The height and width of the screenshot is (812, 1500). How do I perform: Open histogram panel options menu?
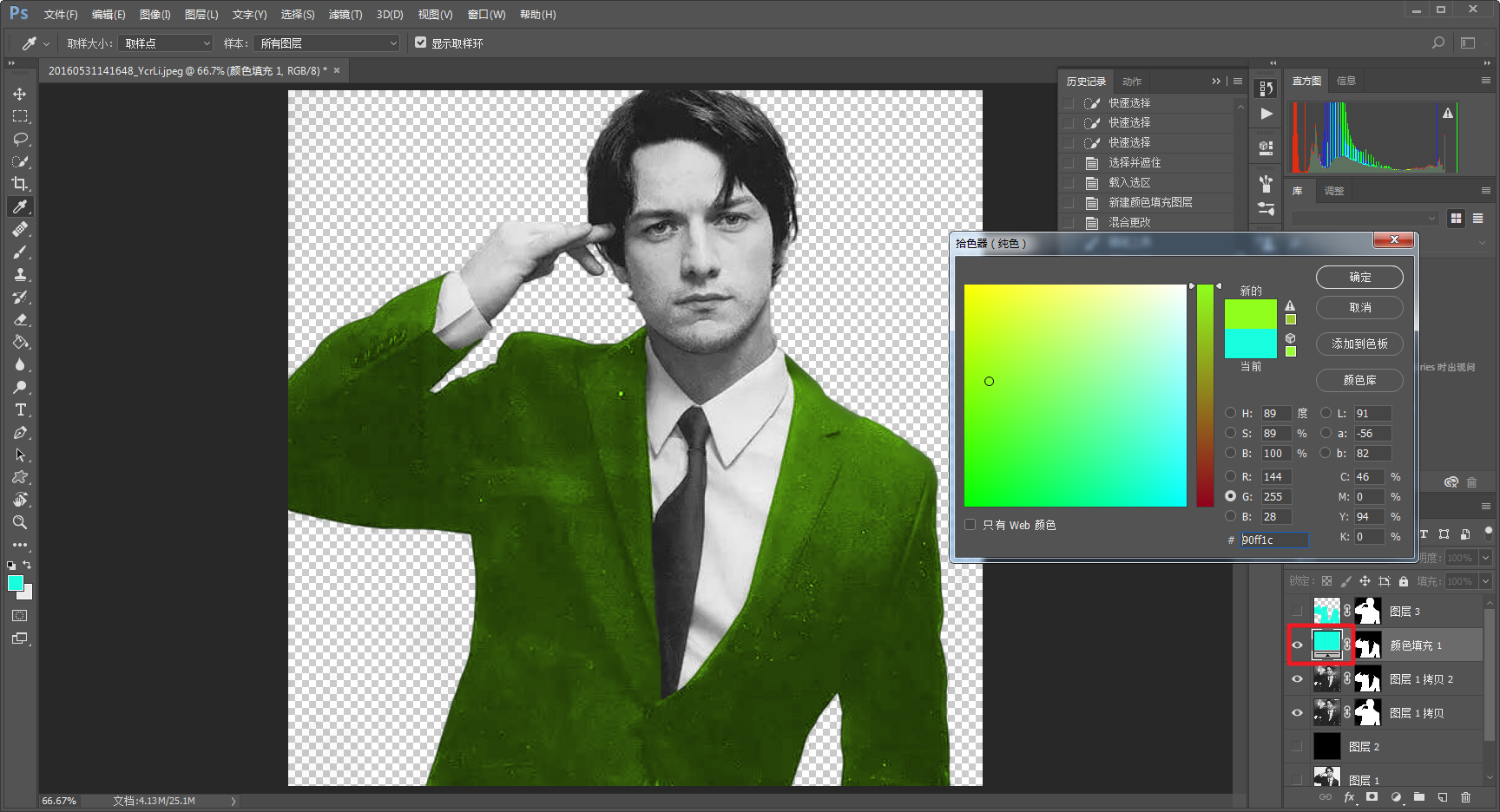pos(1486,80)
